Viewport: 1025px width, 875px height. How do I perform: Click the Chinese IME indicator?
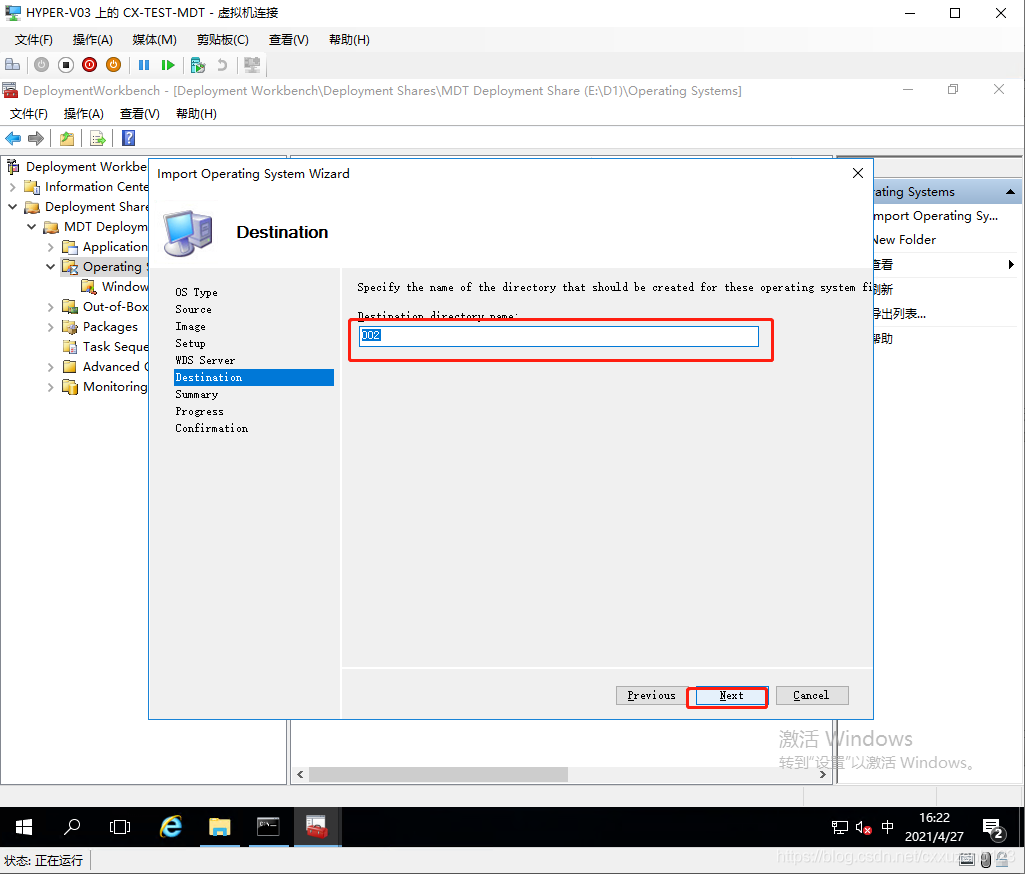[x=888, y=827]
